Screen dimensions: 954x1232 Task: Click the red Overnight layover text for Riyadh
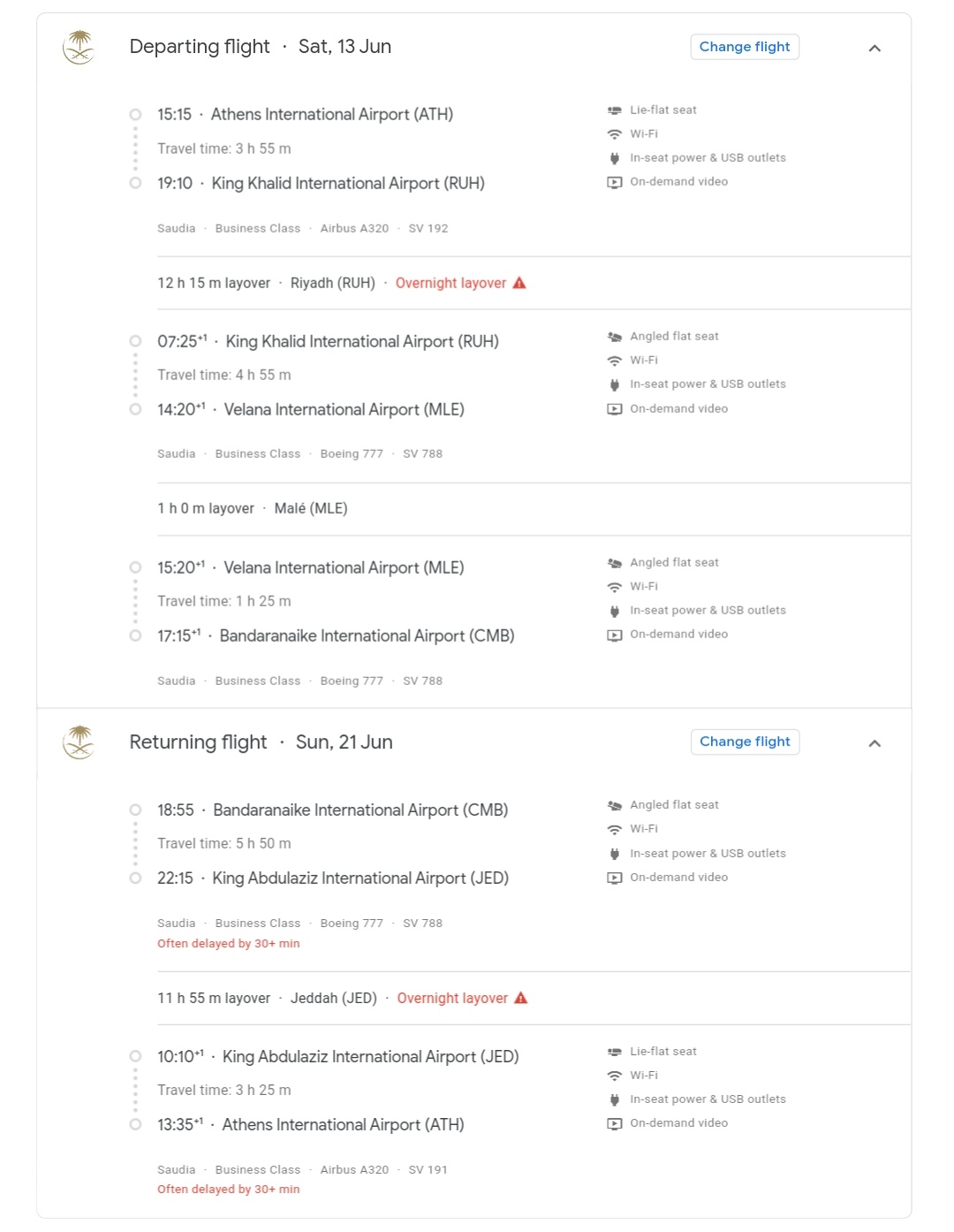(450, 283)
